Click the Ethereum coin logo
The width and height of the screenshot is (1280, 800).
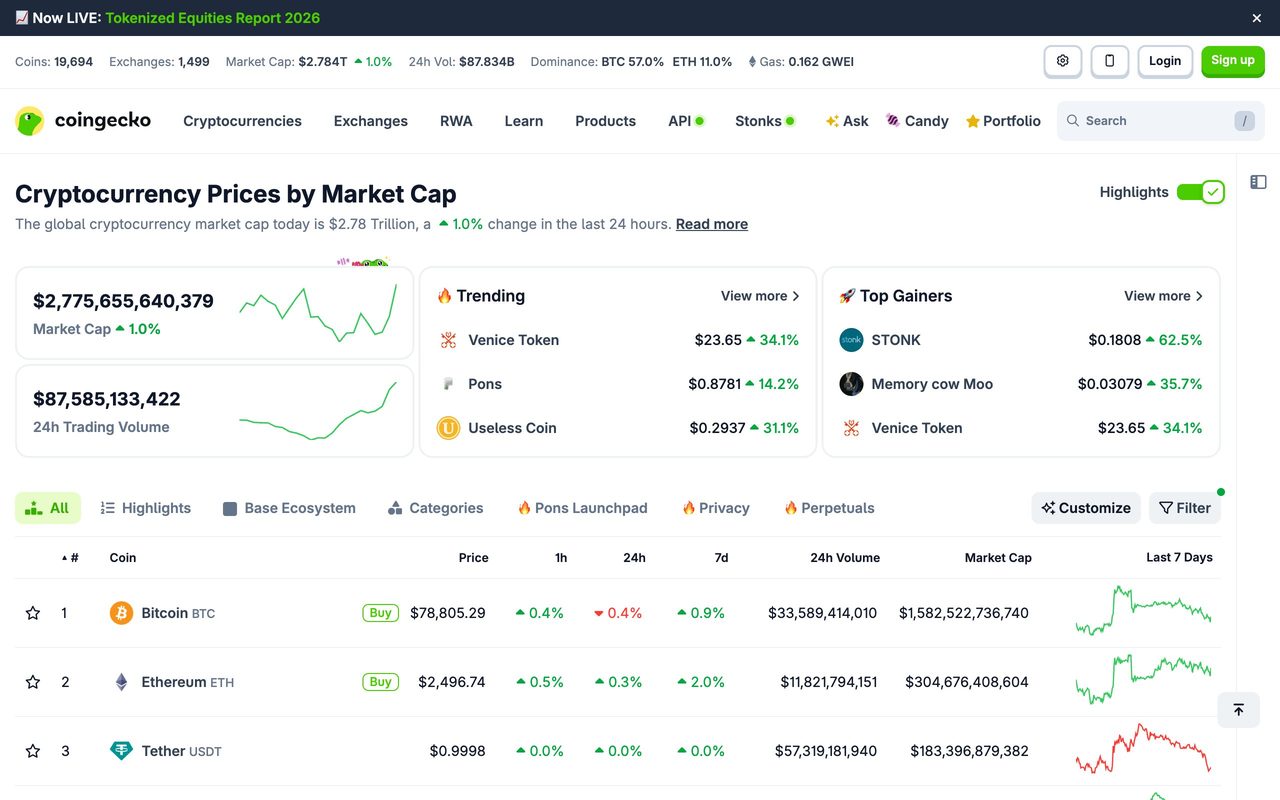pyautogui.click(x=121, y=682)
